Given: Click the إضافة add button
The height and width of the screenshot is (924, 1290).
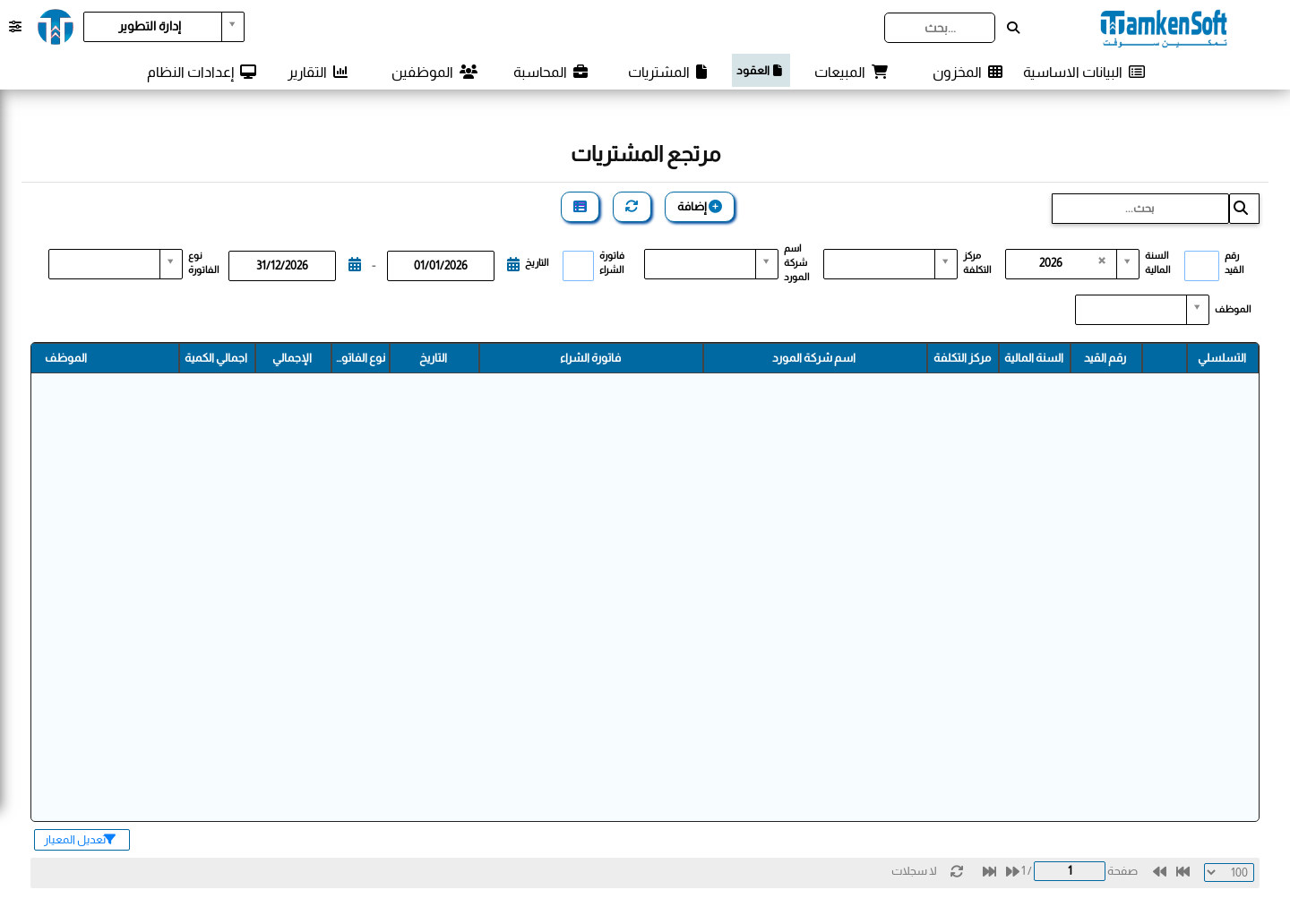Looking at the screenshot, I should (700, 207).
